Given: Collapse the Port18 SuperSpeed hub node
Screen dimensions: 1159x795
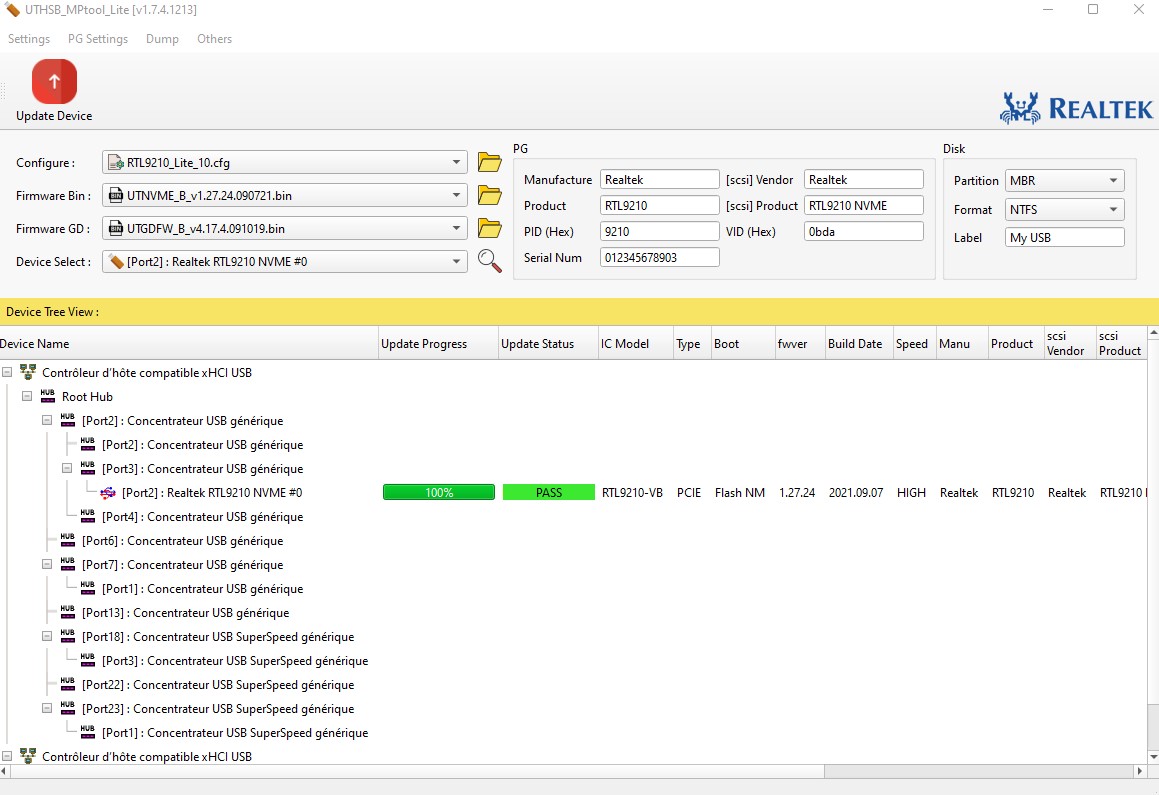Looking at the screenshot, I should point(47,637).
